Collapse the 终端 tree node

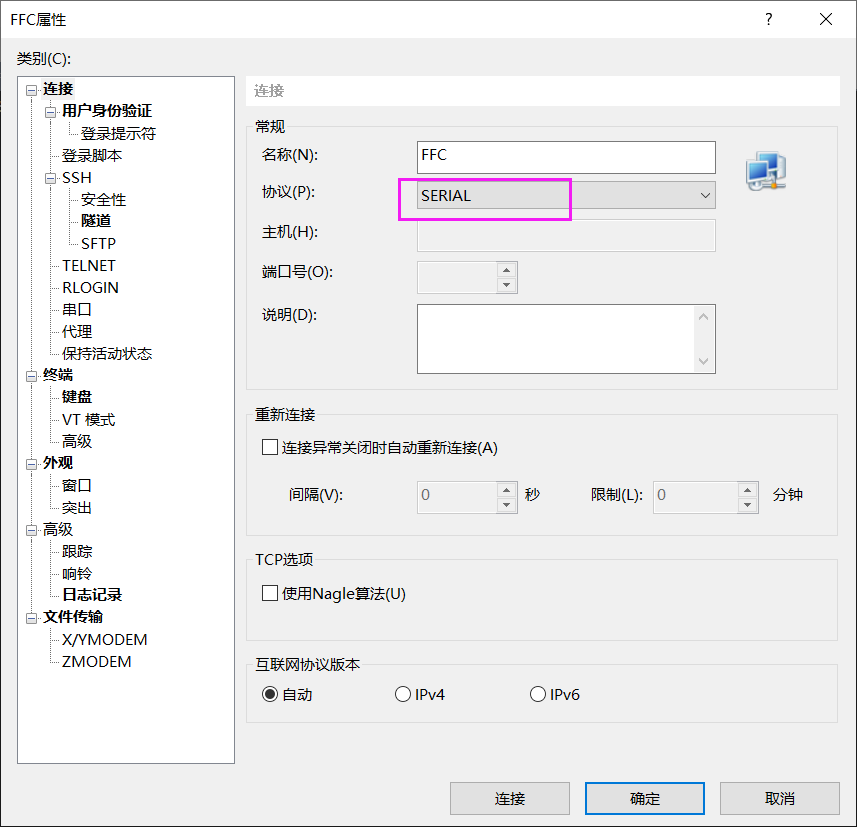(32, 376)
